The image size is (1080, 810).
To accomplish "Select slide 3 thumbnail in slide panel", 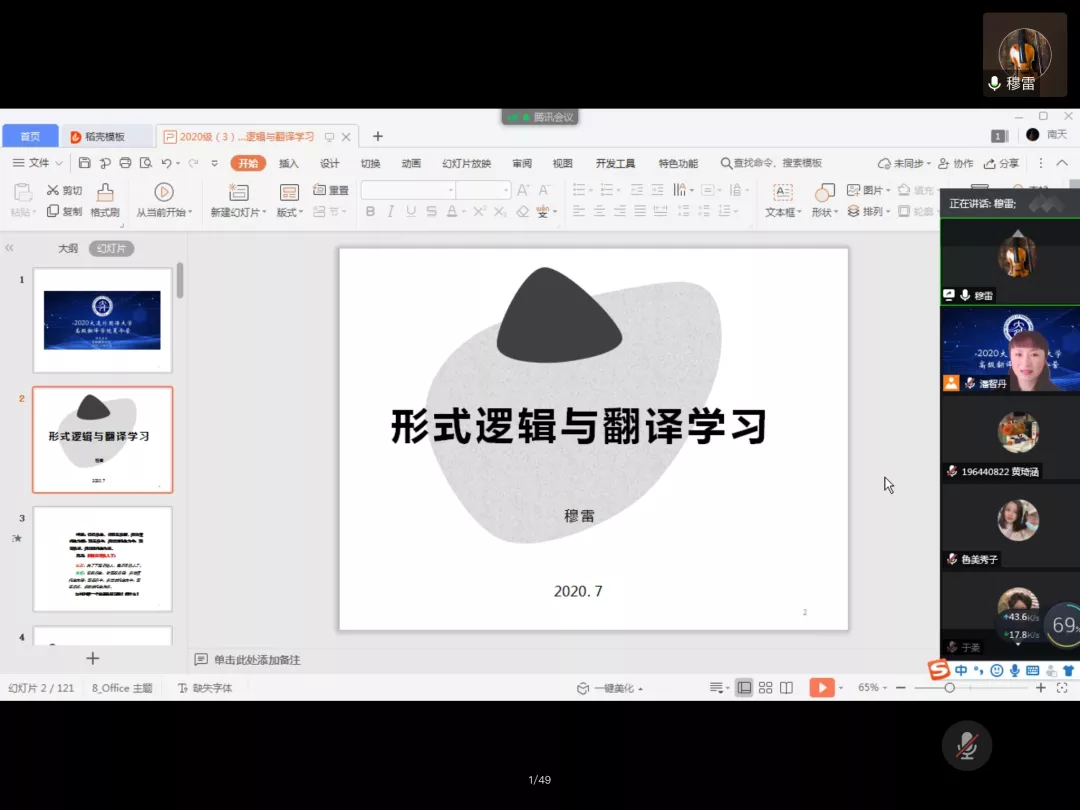I will (102, 558).
